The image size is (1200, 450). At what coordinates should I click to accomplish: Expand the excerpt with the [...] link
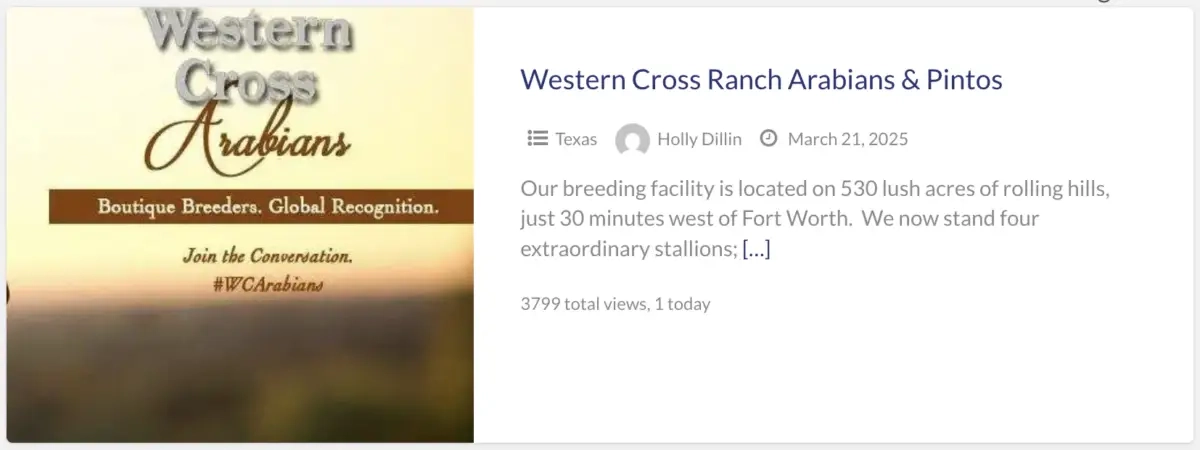pyautogui.click(x=756, y=249)
